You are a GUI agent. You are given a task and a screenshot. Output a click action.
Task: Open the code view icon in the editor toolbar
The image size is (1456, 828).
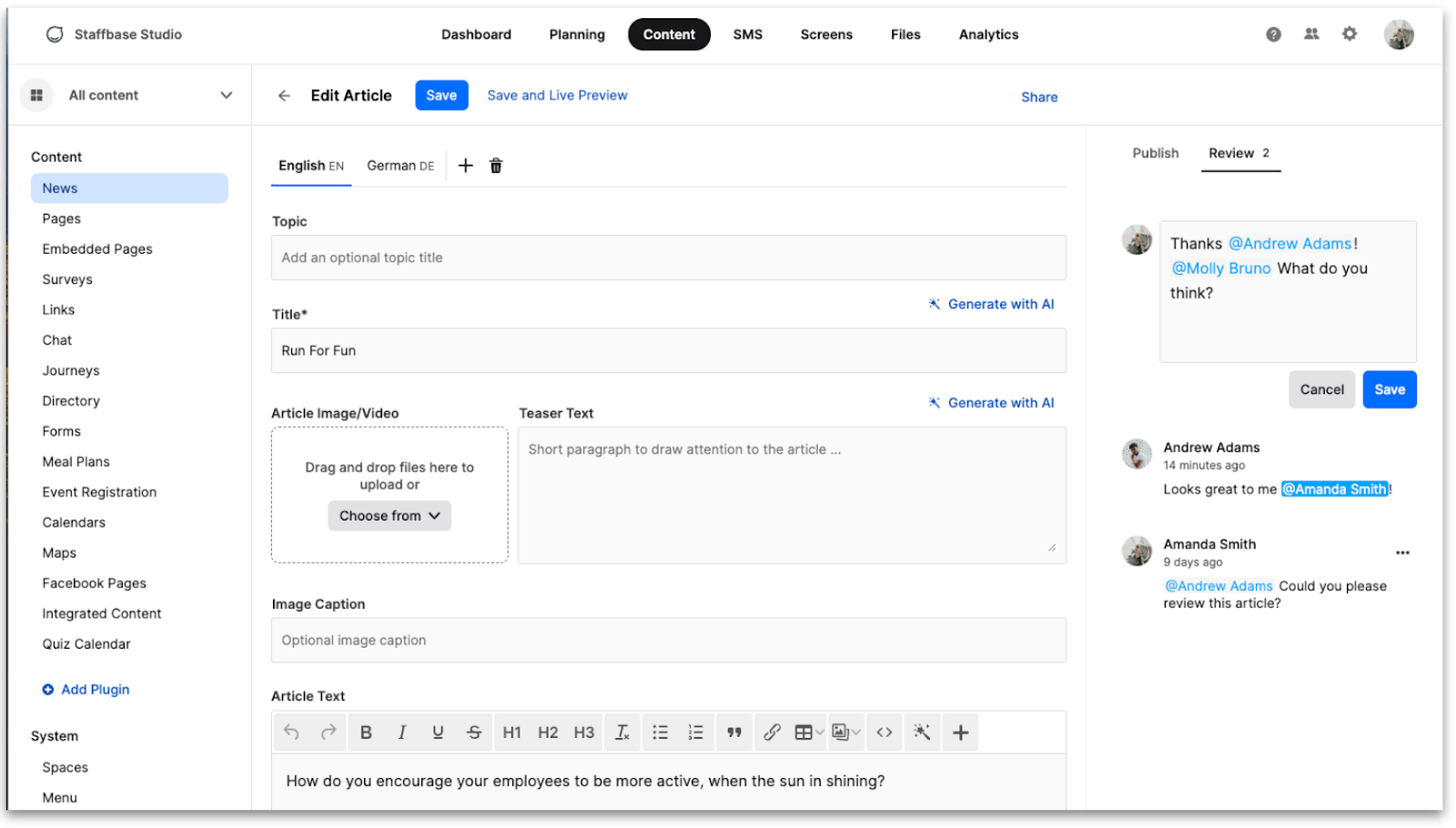[x=884, y=732]
